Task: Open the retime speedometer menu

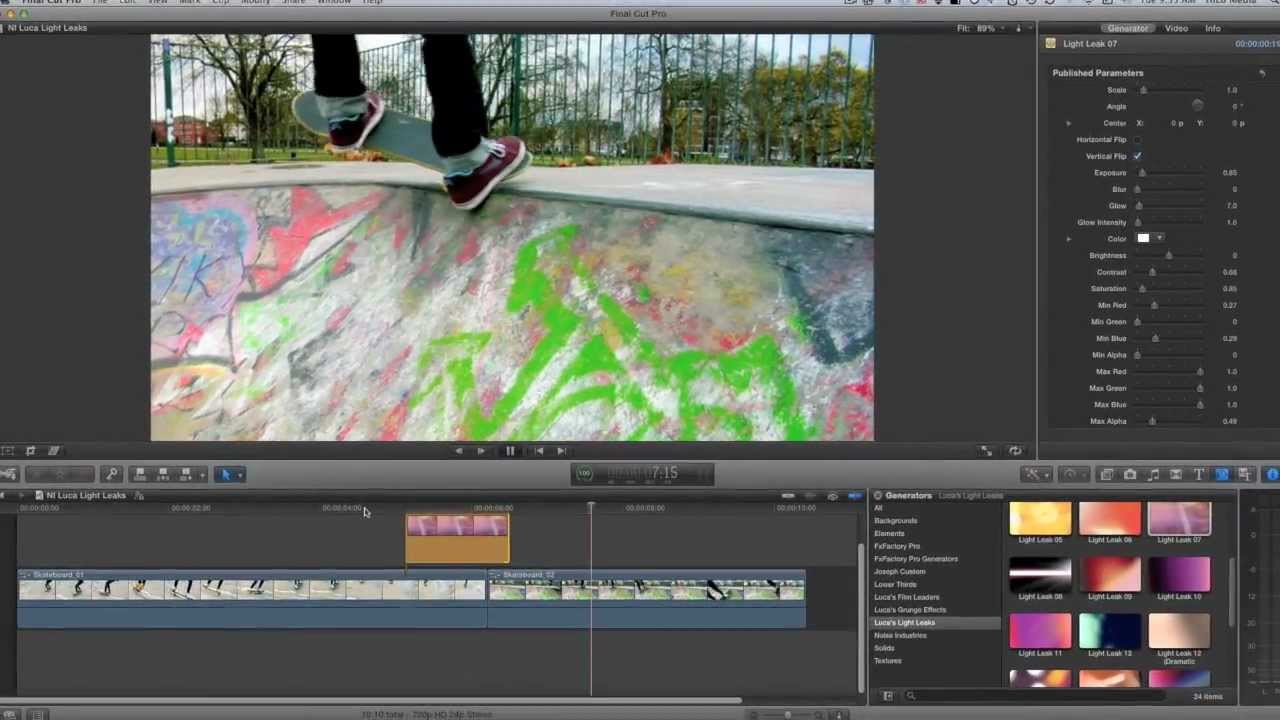Action: pos(1073,475)
